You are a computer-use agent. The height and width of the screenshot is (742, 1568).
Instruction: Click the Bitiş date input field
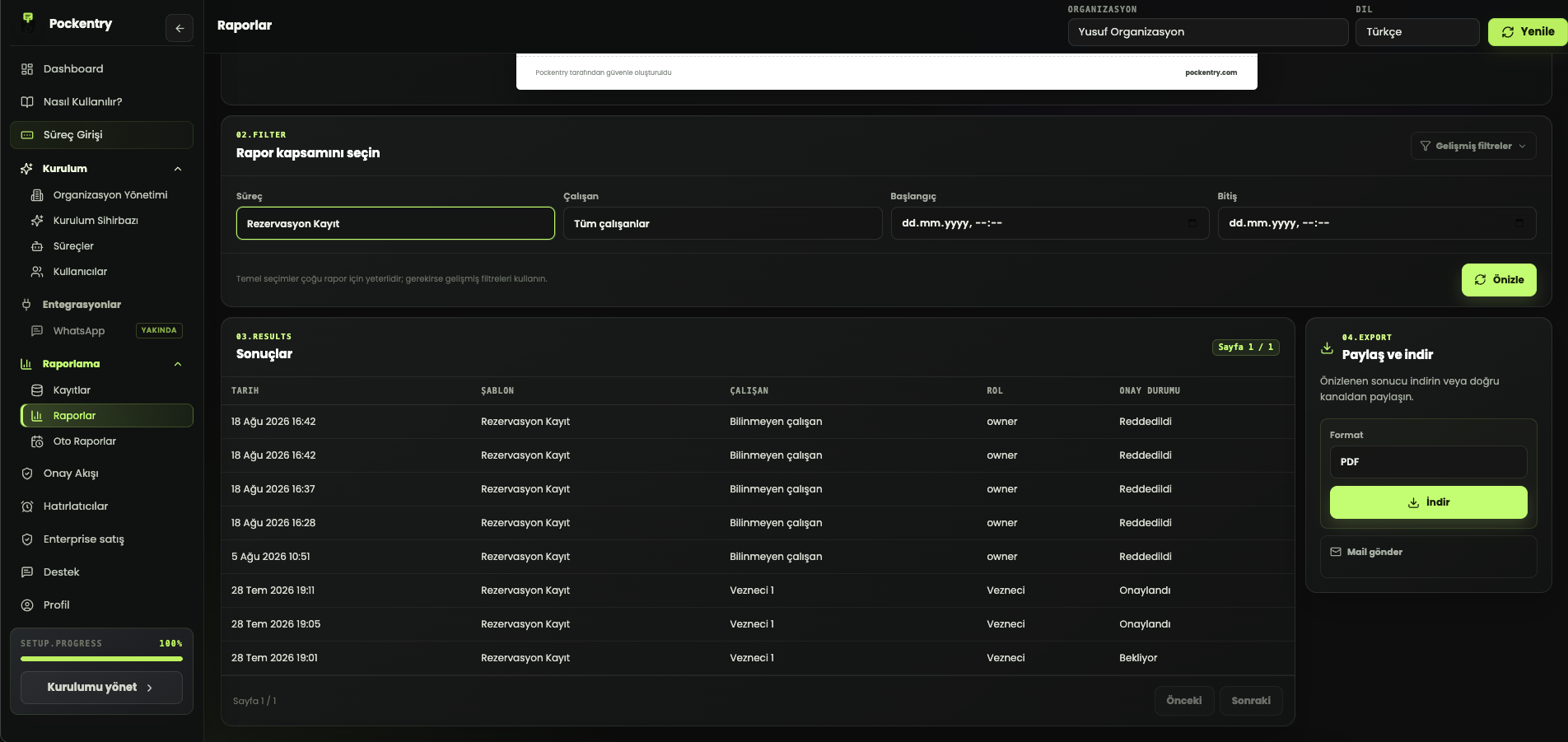1376,223
